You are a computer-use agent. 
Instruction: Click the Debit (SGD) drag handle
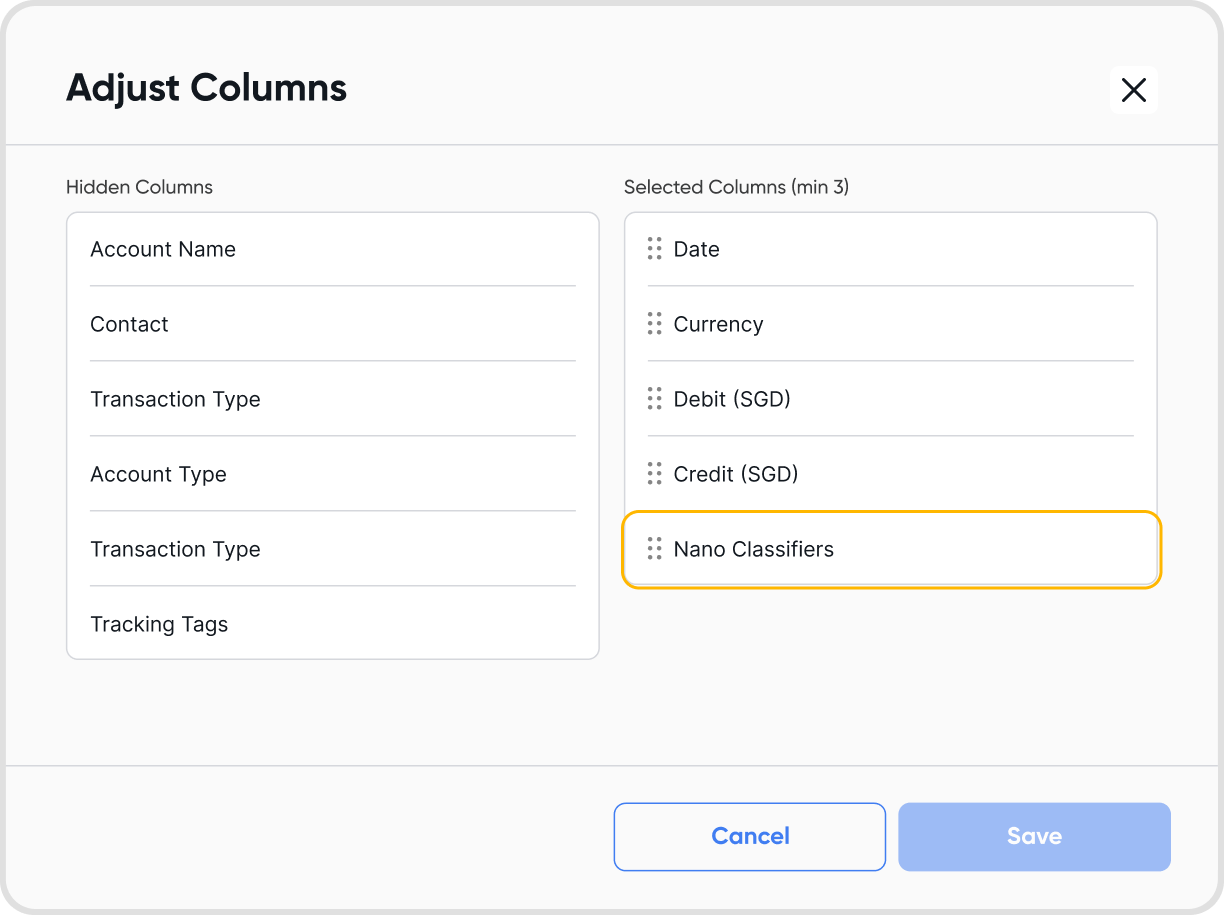655,399
